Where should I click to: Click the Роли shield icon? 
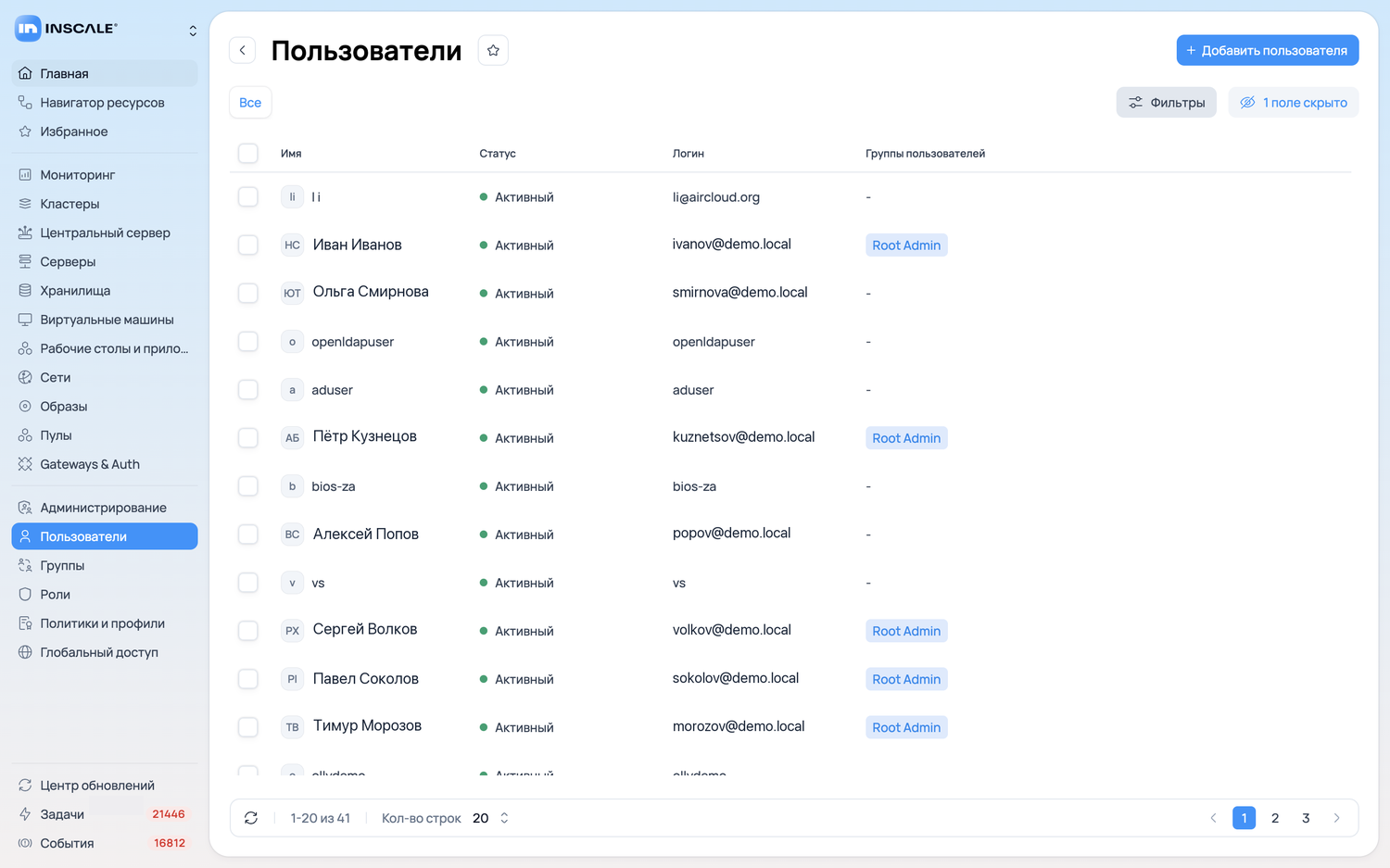coord(25,594)
